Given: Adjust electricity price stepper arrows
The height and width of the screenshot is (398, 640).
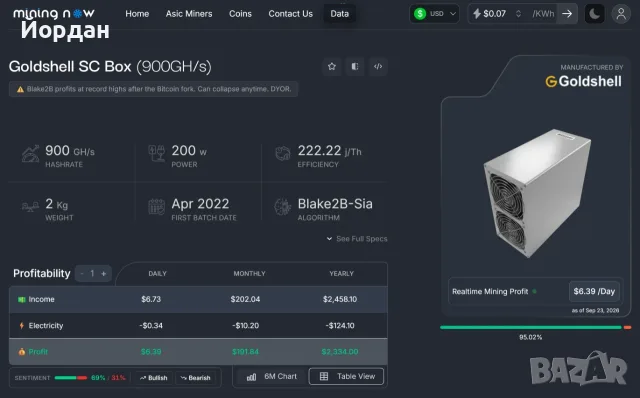Looking at the screenshot, I should click(518, 14).
